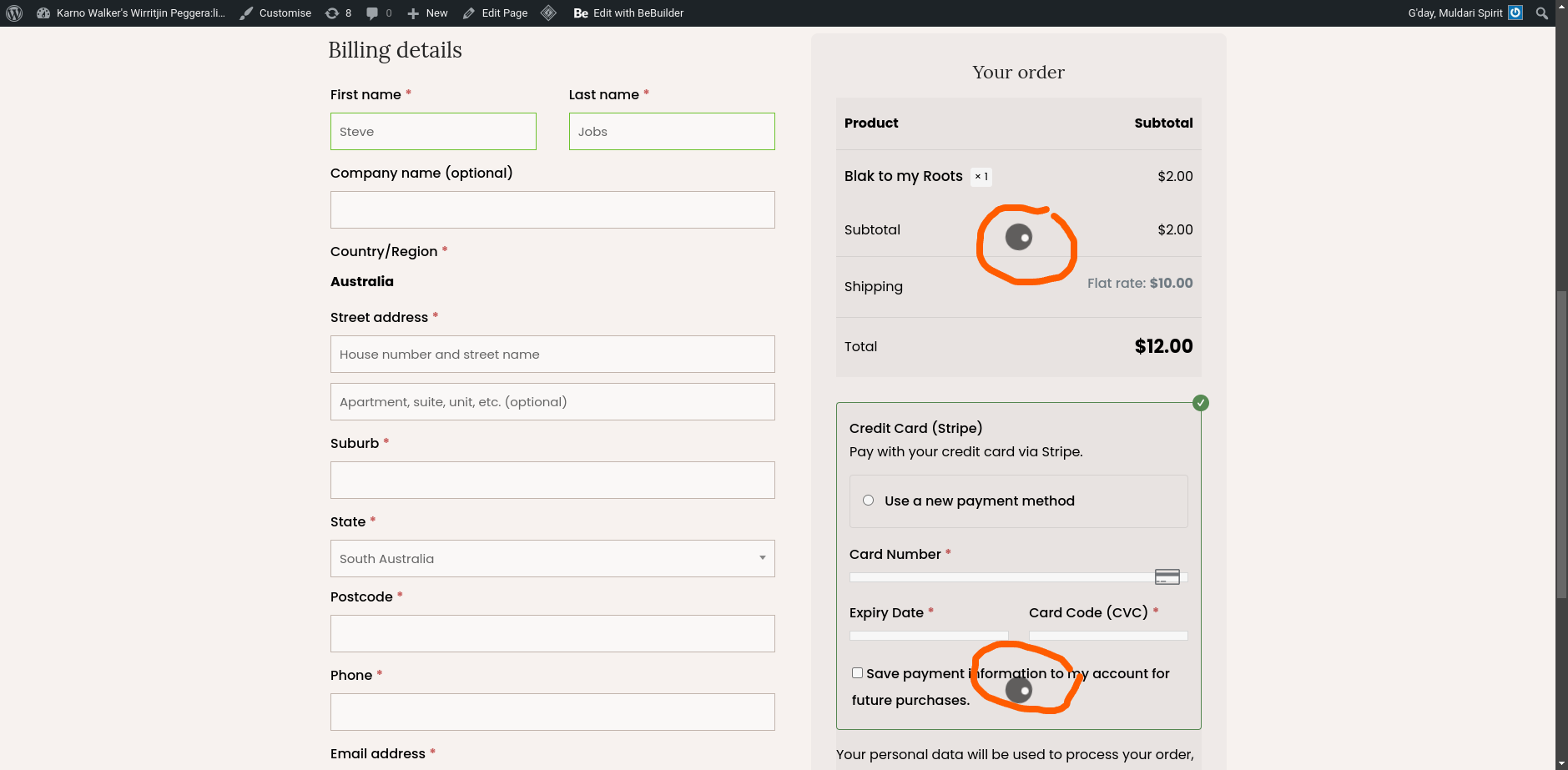Click Edit Page in the admin bar
This screenshot has height=770, width=1568.
click(496, 13)
